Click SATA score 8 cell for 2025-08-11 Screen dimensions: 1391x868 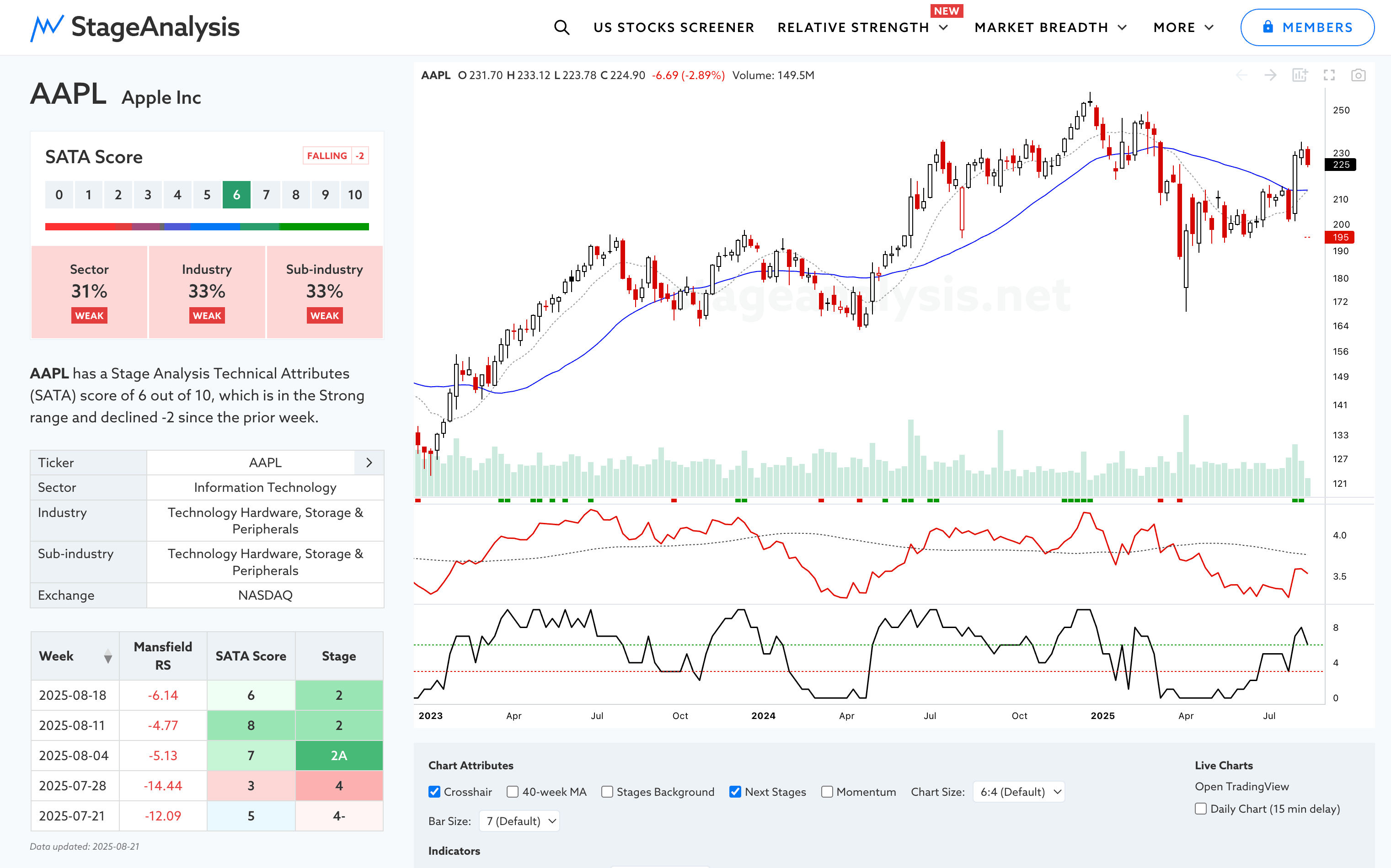point(251,726)
